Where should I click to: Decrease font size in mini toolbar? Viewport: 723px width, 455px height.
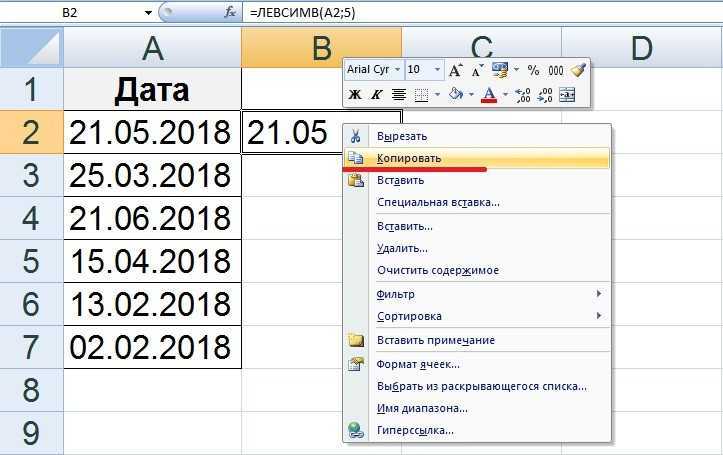pyautogui.click(x=477, y=70)
